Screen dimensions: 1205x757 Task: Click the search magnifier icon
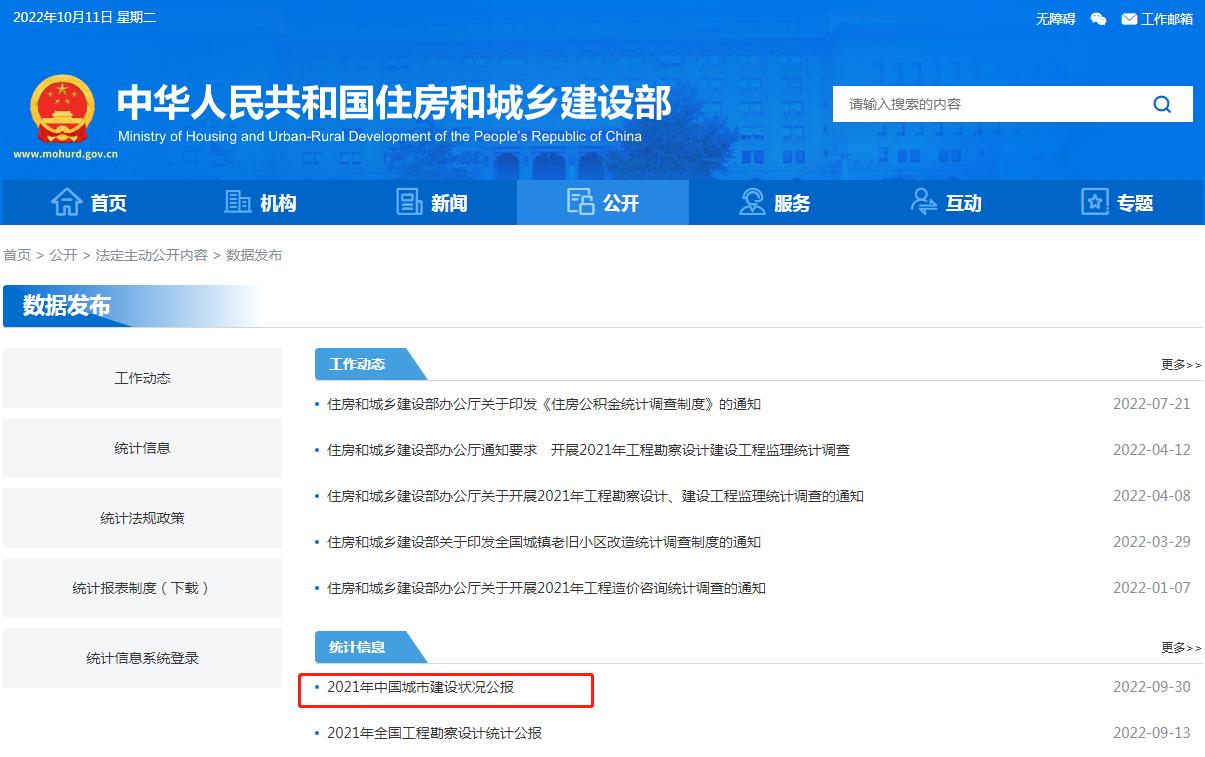[x=1161, y=104]
